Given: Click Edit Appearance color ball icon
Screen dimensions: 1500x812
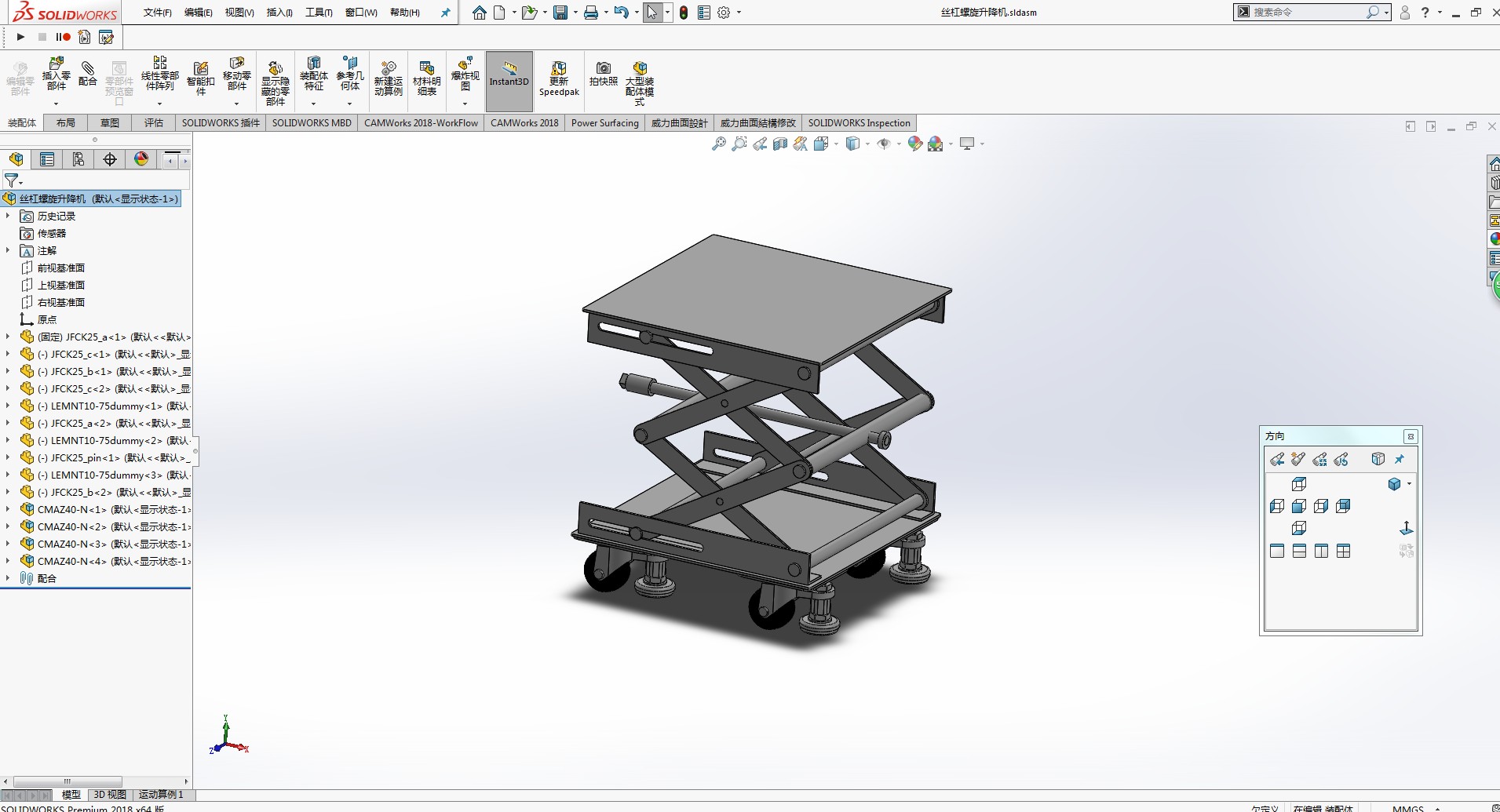Looking at the screenshot, I should click(x=914, y=144).
